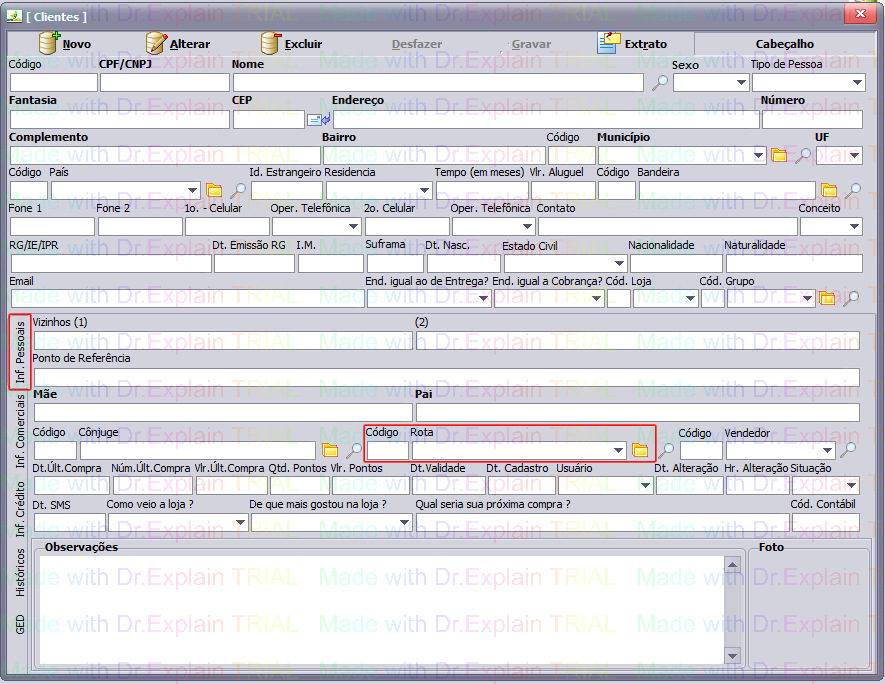Click the magnifier icon beside Nome field

[659, 83]
